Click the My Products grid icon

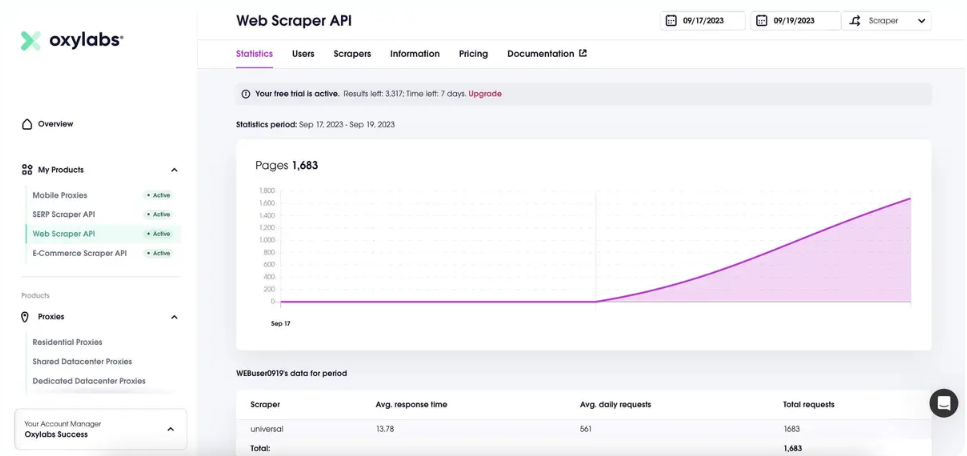pos(27,170)
